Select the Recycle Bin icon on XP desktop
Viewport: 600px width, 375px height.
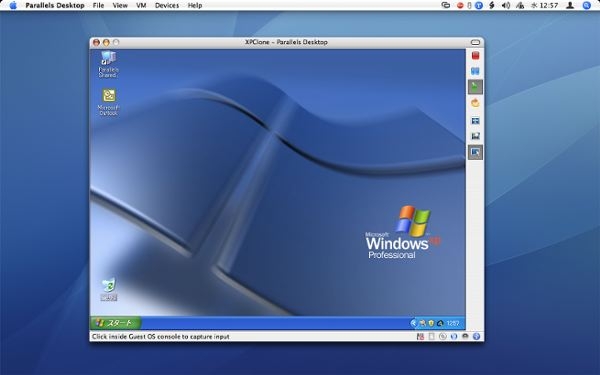[109, 289]
